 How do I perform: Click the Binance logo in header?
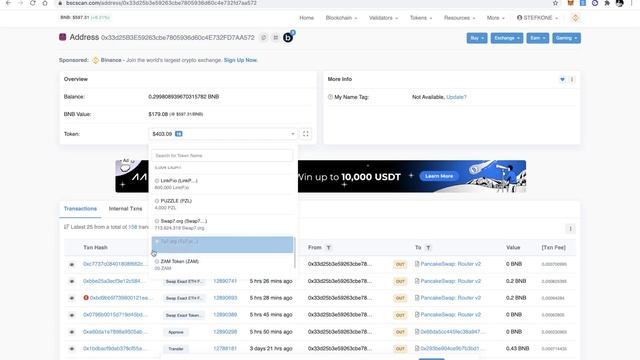point(575,18)
